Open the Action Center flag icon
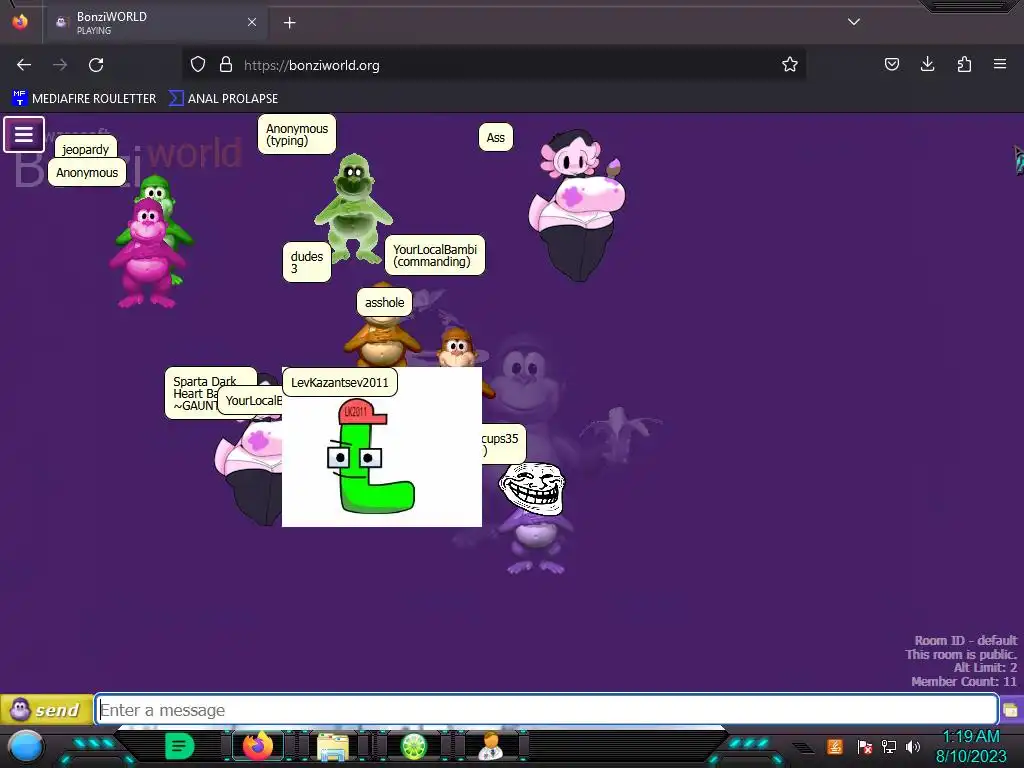The image size is (1024, 768). 865,746
